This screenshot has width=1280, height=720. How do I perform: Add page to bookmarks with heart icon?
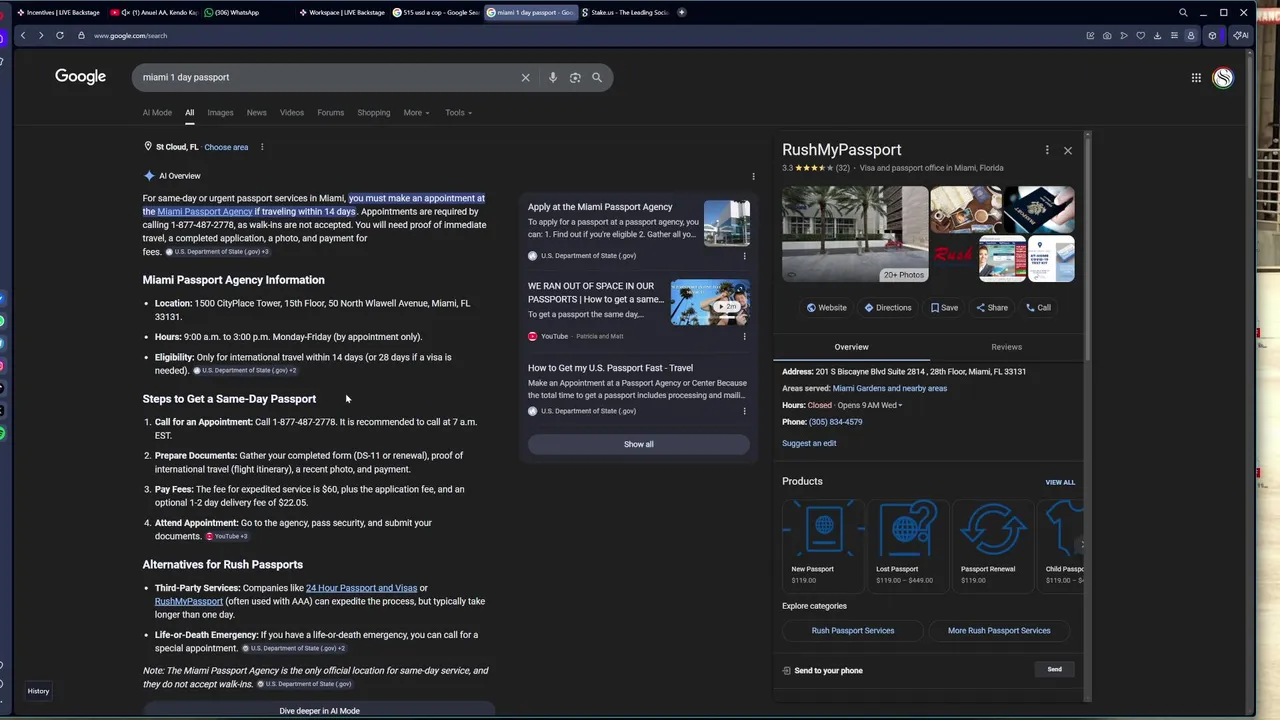pyautogui.click(x=1140, y=35)
